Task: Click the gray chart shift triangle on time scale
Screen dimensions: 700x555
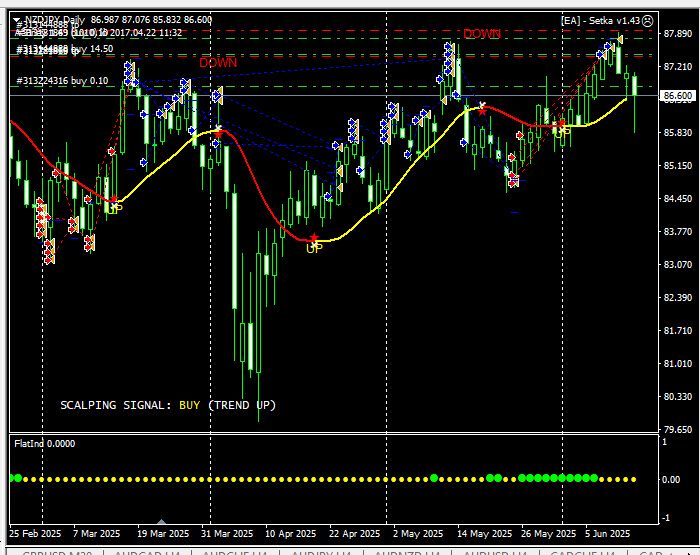Action: click(x=162, y=522)
